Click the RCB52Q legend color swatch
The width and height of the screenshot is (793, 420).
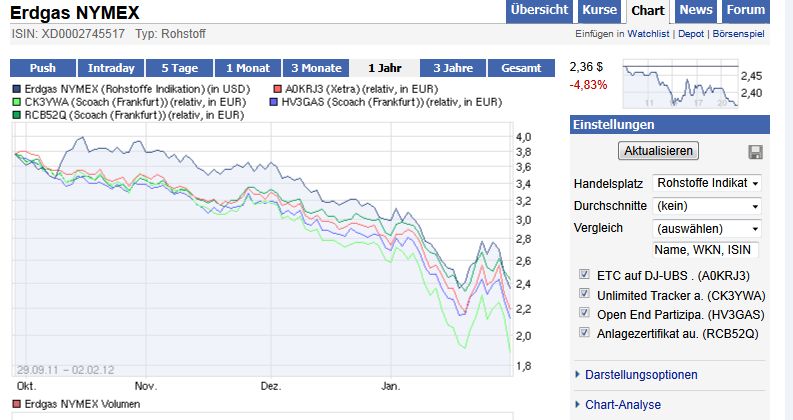(17, 115)
